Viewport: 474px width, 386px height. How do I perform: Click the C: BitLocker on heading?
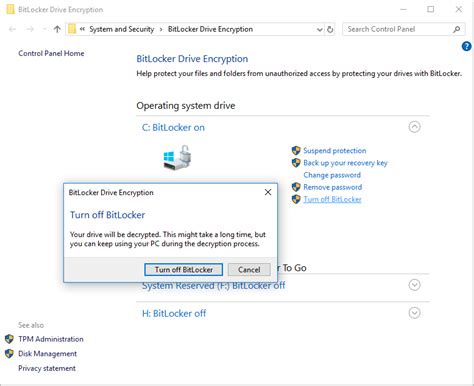click(173, 127)
